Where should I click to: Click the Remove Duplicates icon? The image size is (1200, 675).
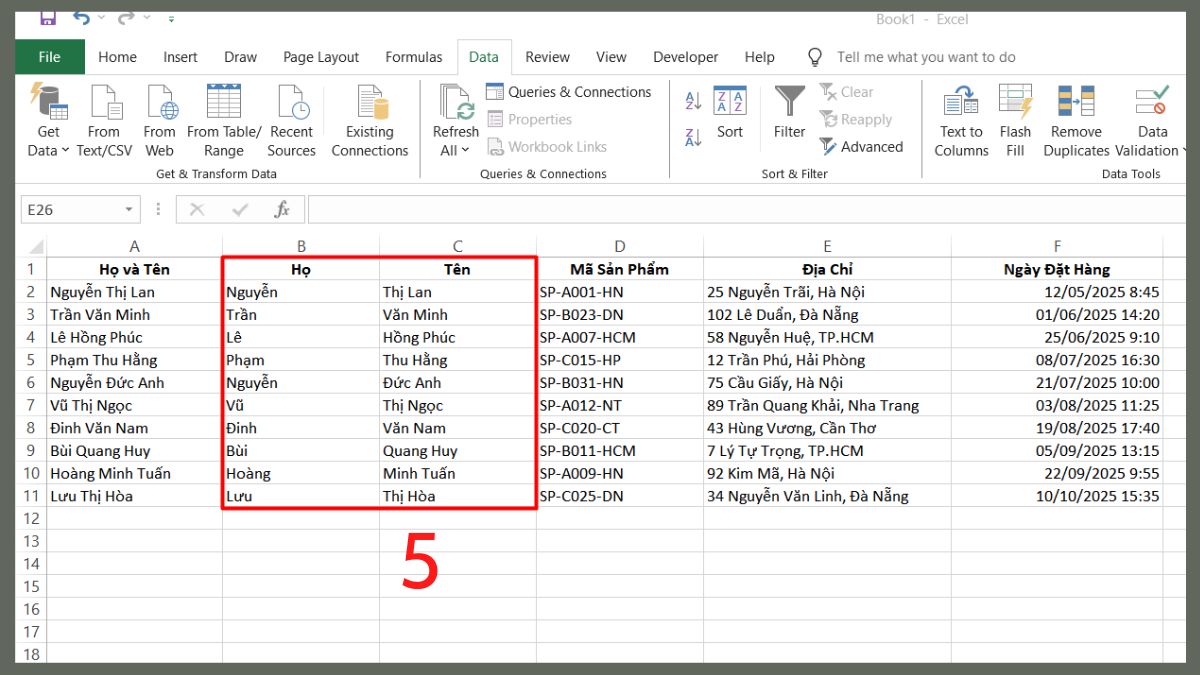point(1075,120)
